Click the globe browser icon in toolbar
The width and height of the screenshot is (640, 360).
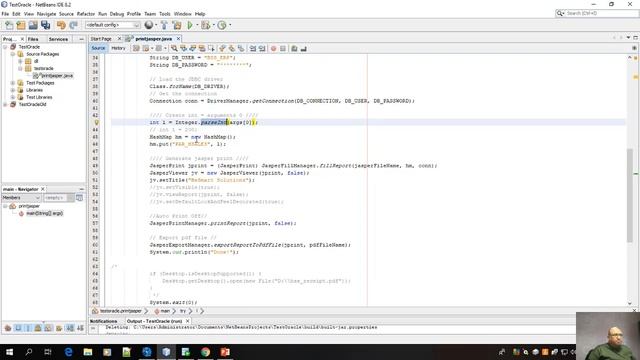pyautogui.click(x=149, y=25)
